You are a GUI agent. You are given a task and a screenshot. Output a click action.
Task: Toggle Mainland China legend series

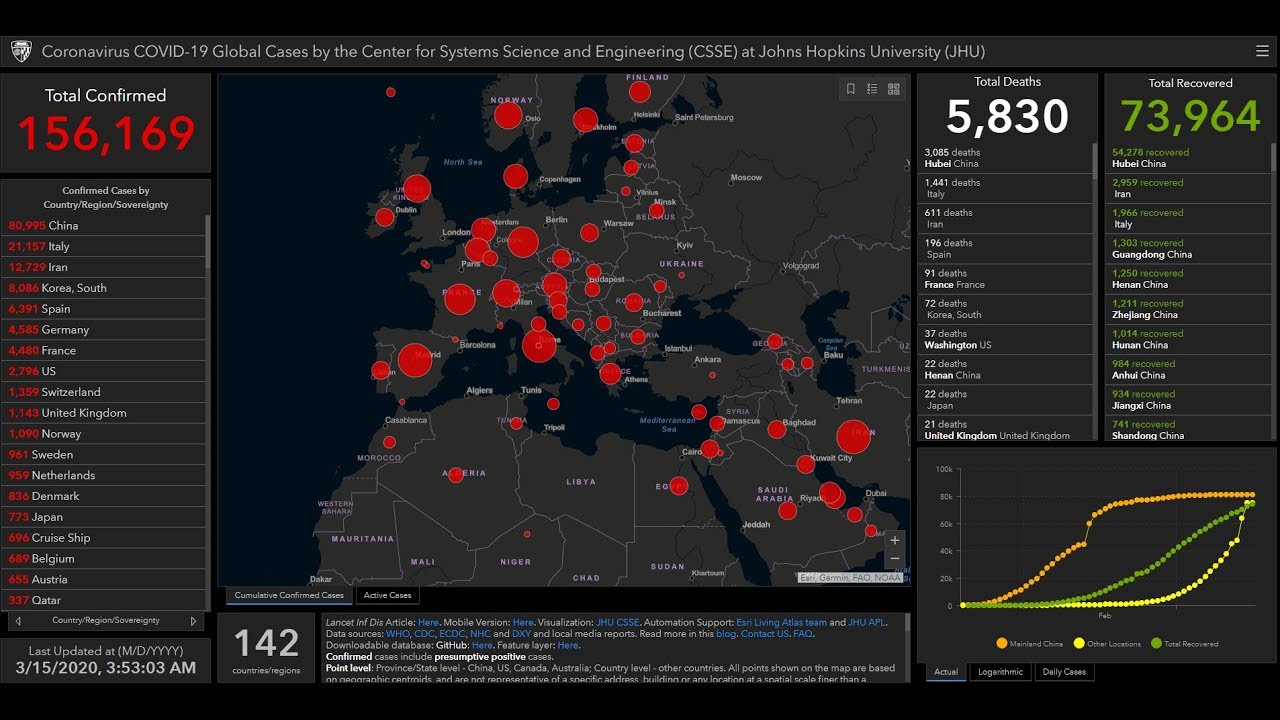1029,644
